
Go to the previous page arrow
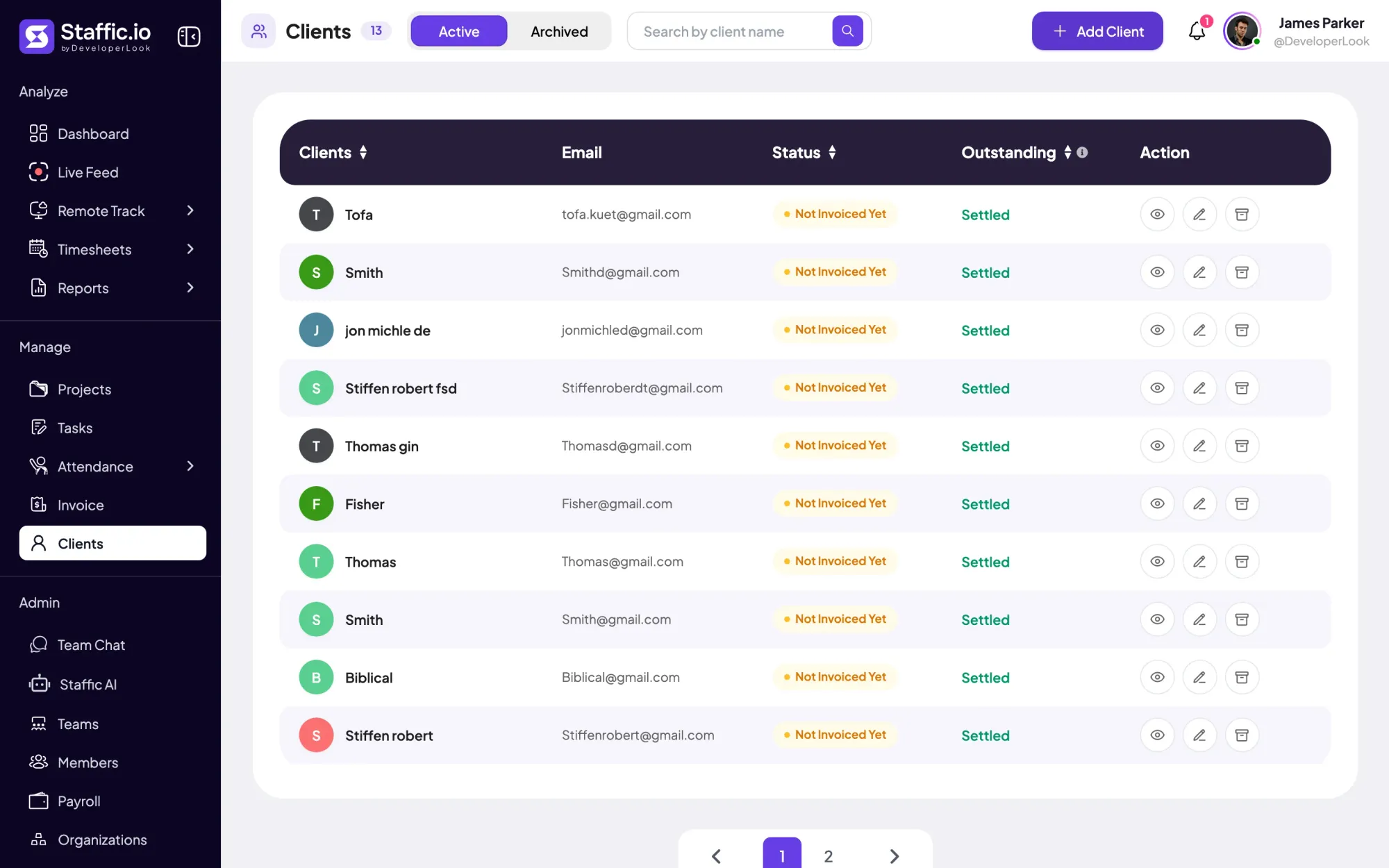click(716, 856)
